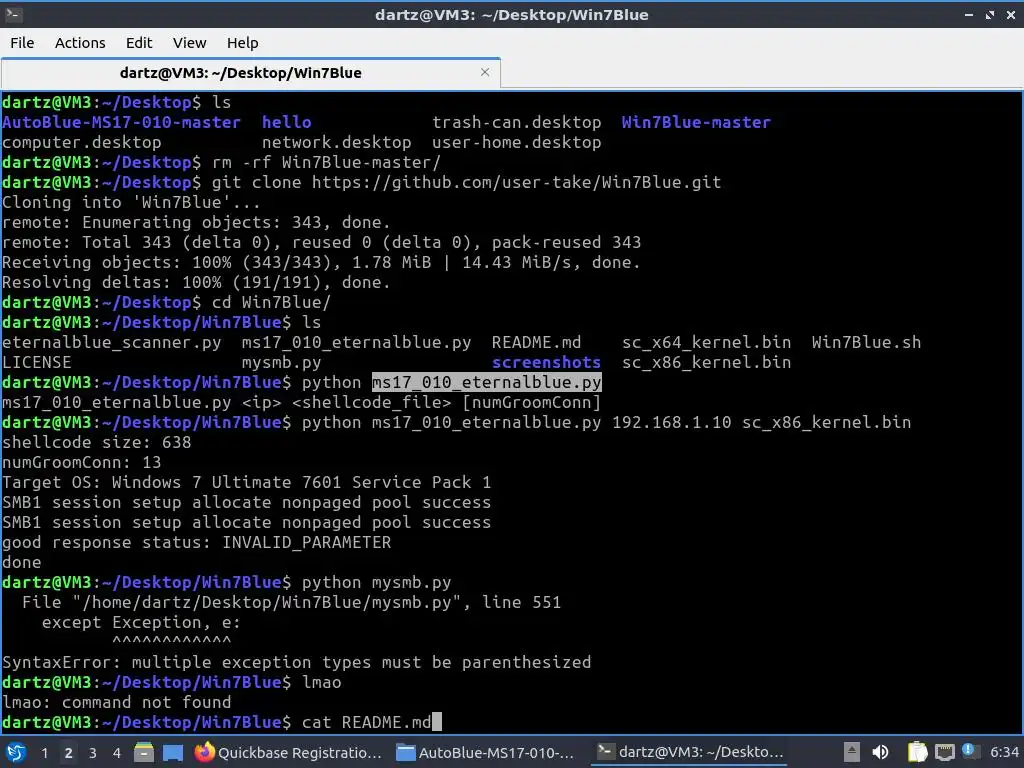
Task: Open the View menu
Action: [x=189, y=42]
